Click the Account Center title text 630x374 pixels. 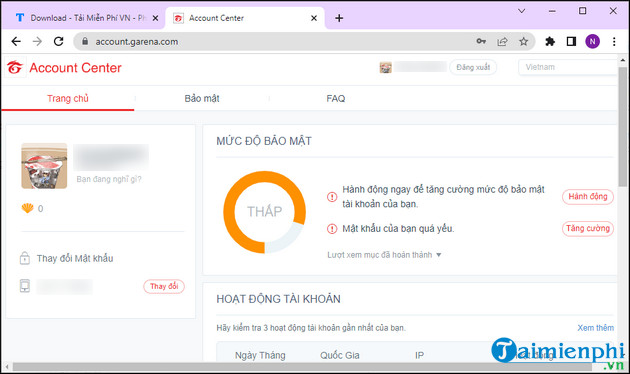pos(76,67)
